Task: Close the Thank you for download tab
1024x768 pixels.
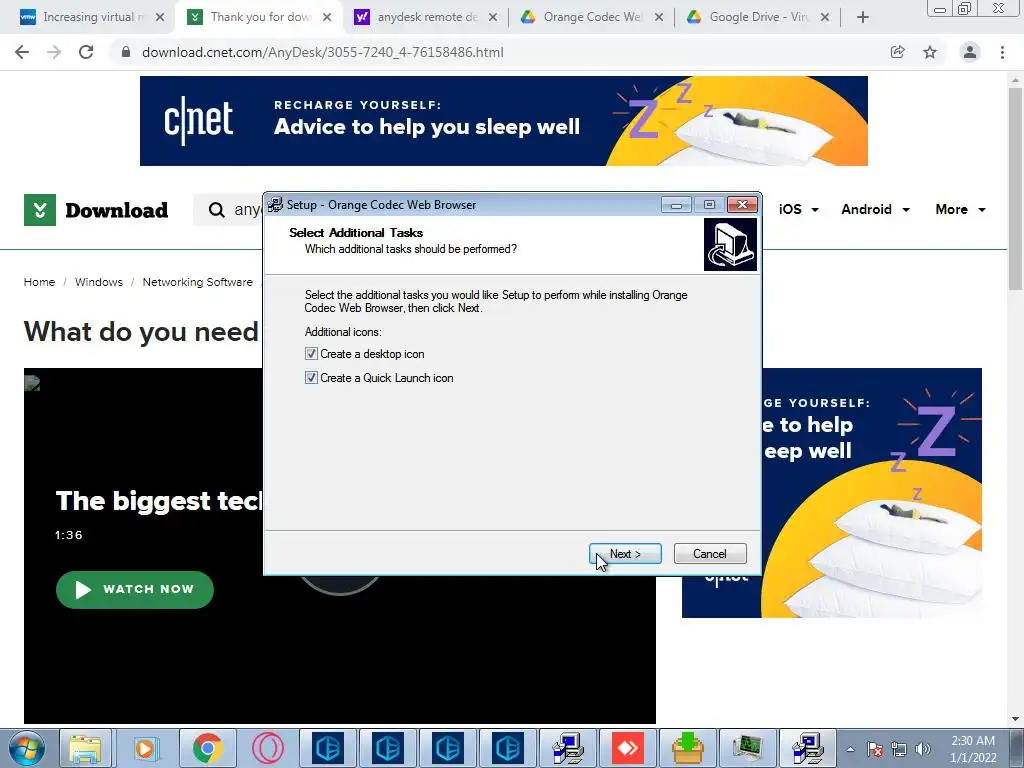Action: 327,17
